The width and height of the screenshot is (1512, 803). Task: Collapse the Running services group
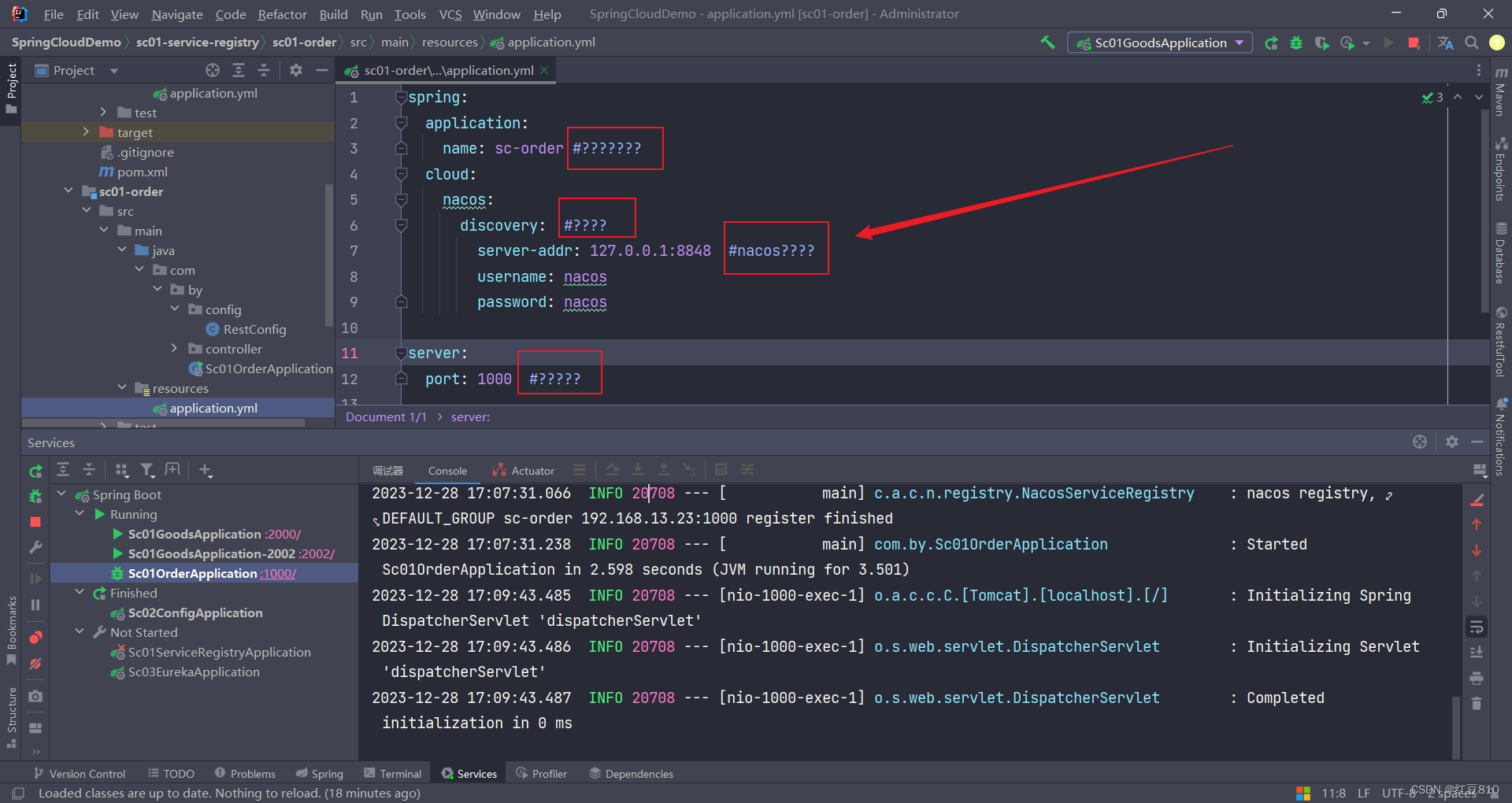(x=80, y=514)
